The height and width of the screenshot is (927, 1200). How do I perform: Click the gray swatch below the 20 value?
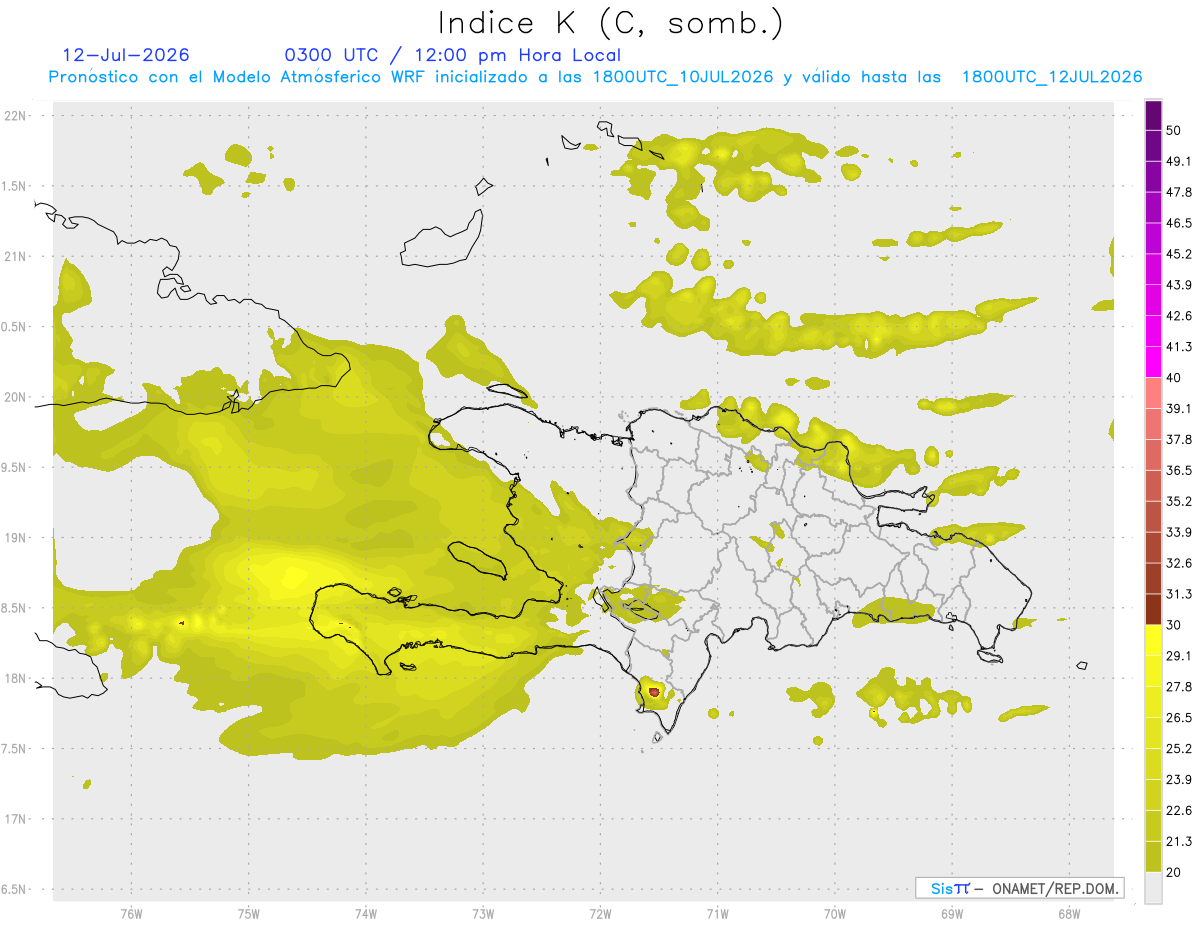pos(1153,888)
